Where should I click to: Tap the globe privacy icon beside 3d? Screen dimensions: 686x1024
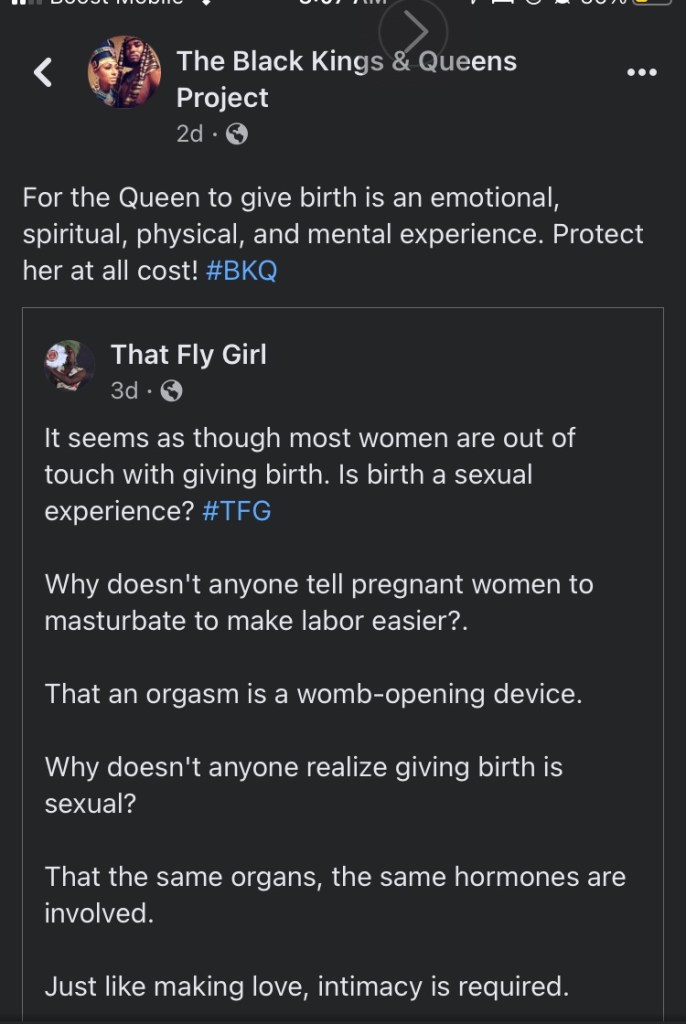(x=172, y=391)
